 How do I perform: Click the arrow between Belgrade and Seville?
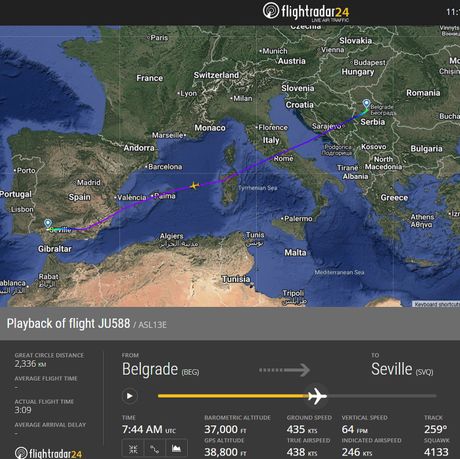point(285,370)
